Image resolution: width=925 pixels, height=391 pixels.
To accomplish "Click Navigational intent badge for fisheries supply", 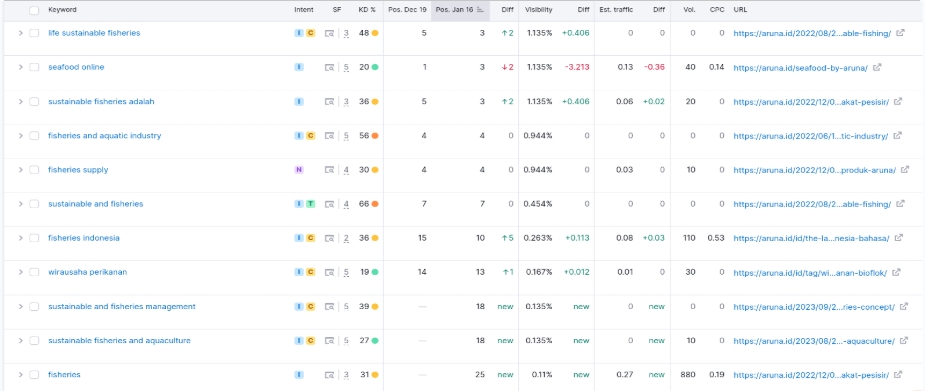I will (299, 170).
